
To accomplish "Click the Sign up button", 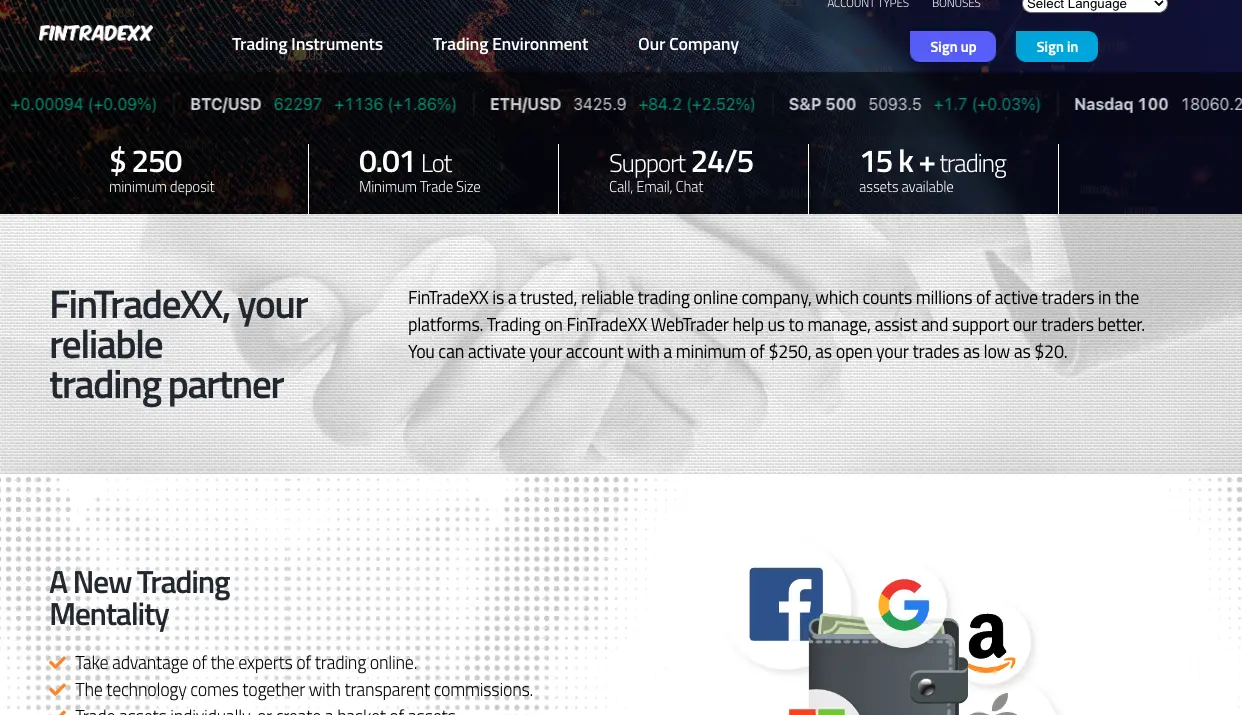I will click(953, 47).
